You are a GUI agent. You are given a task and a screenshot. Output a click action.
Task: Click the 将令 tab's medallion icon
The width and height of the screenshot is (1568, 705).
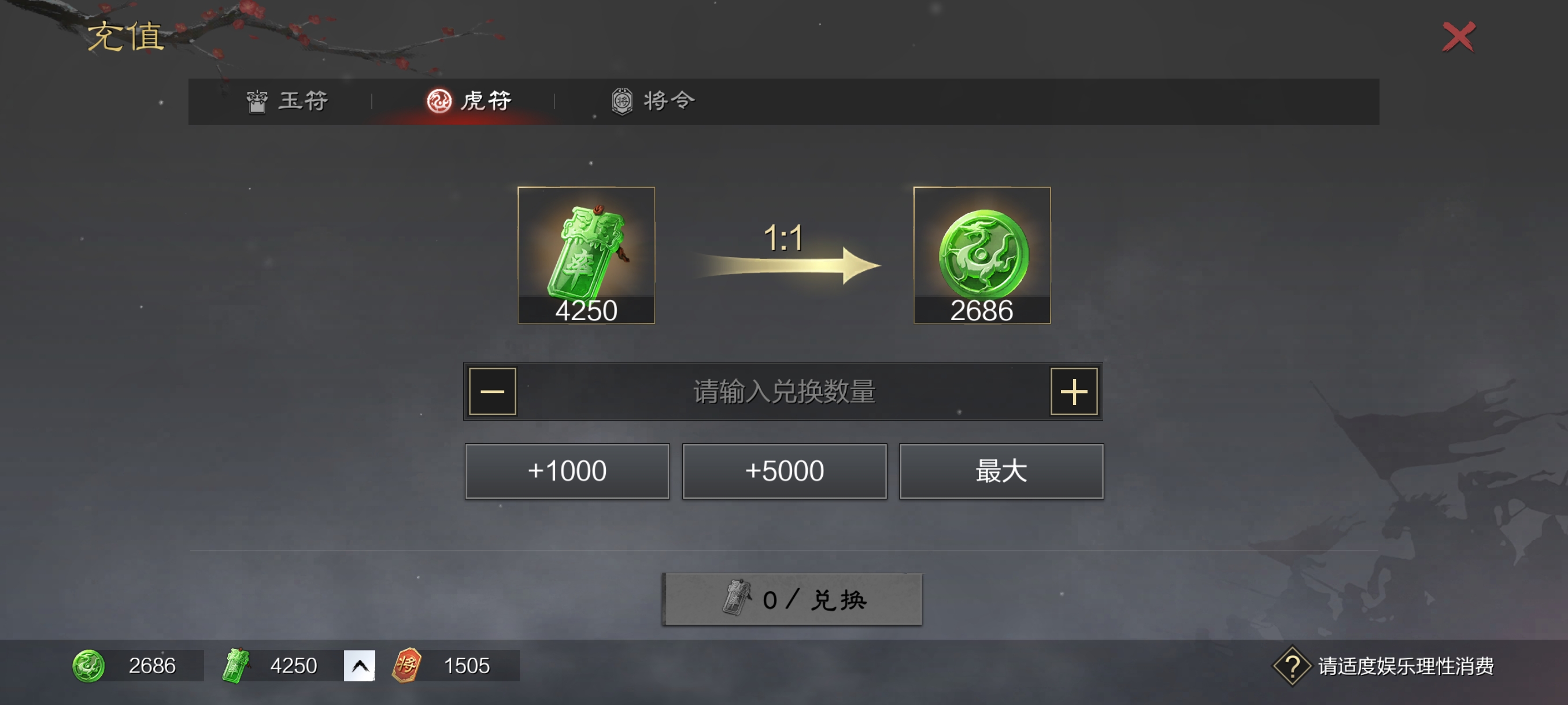[x=622, y=101]
